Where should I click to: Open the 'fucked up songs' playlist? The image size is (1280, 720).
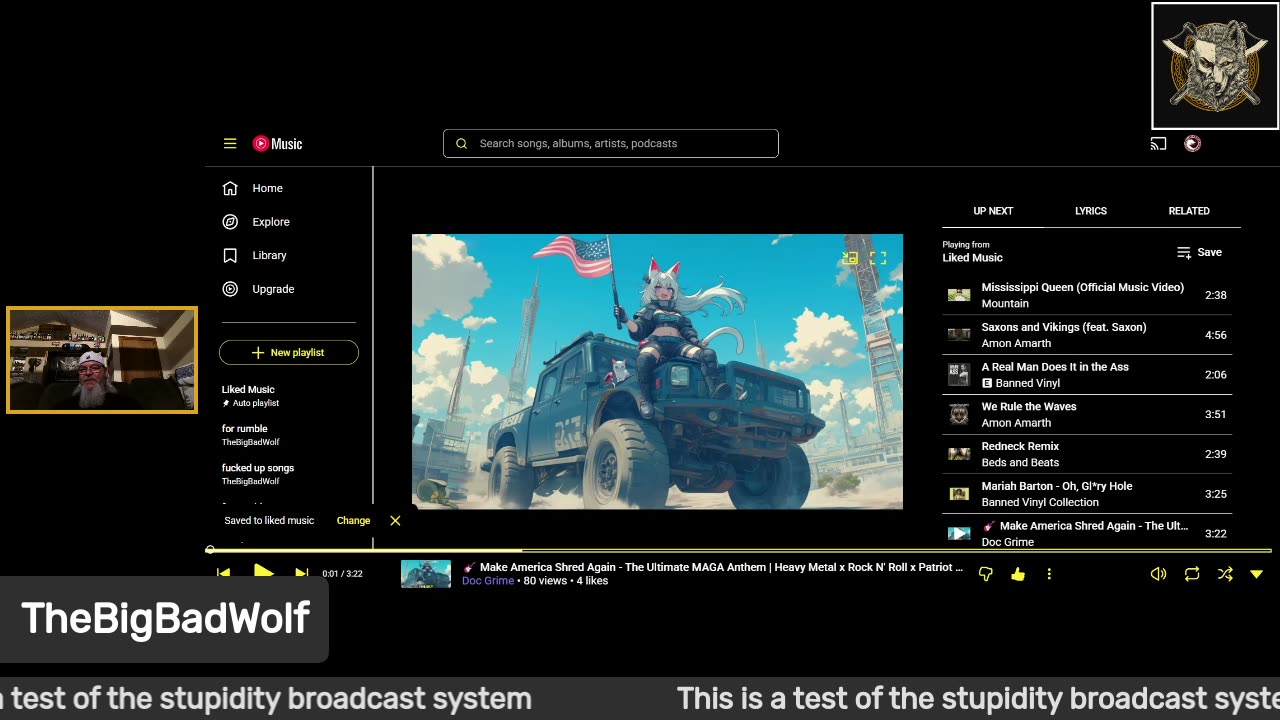click(x=288, y=474)
